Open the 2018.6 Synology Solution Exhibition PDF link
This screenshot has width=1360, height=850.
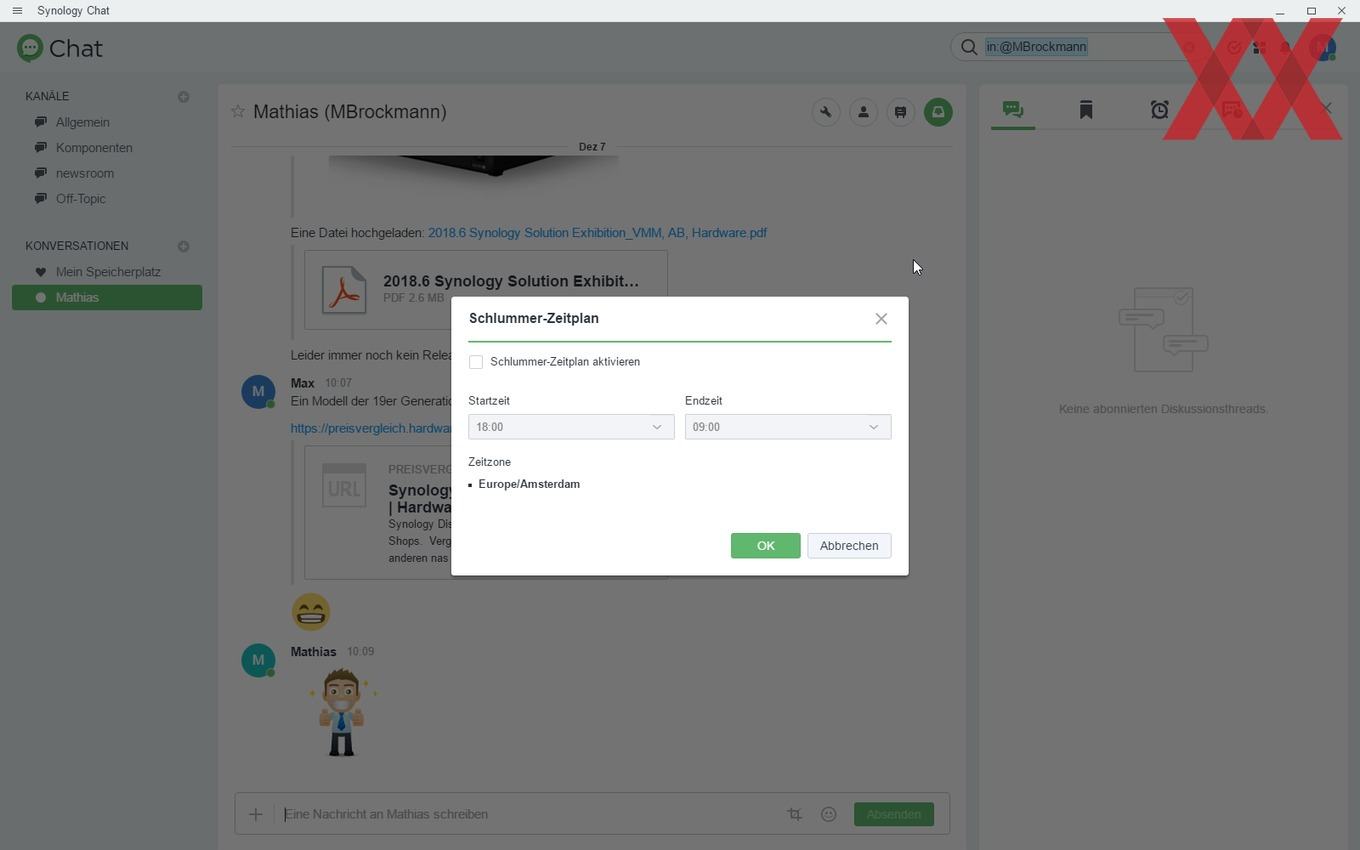point(597,233)
